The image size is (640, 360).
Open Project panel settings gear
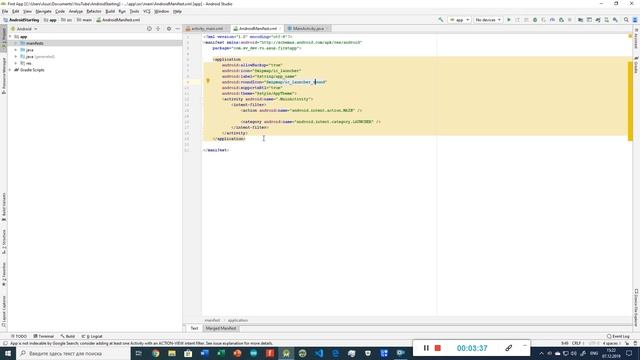pos(169,29)
